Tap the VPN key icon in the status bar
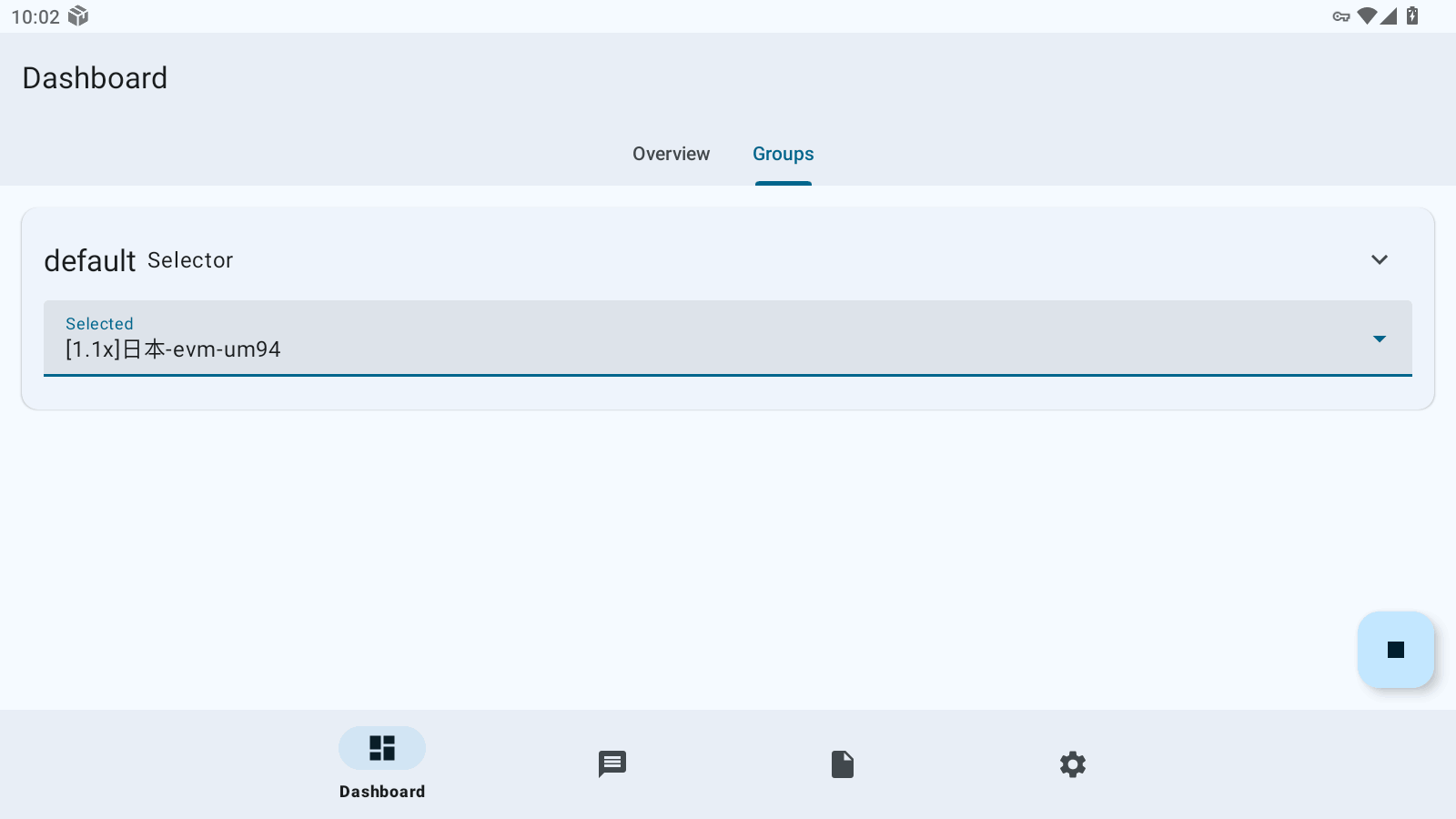Image resolution: width=1456 pixels, height=819 pixels. 1340,16
